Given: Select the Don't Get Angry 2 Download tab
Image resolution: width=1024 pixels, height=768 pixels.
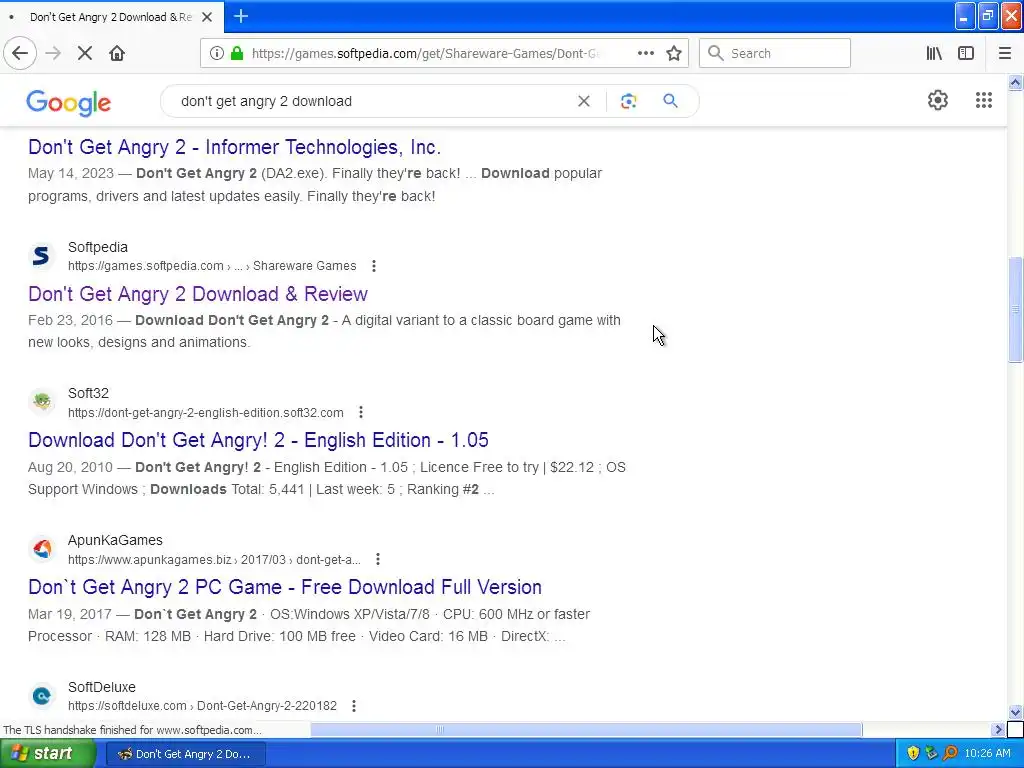Looking at the screenshot, I should pos(111,17).
